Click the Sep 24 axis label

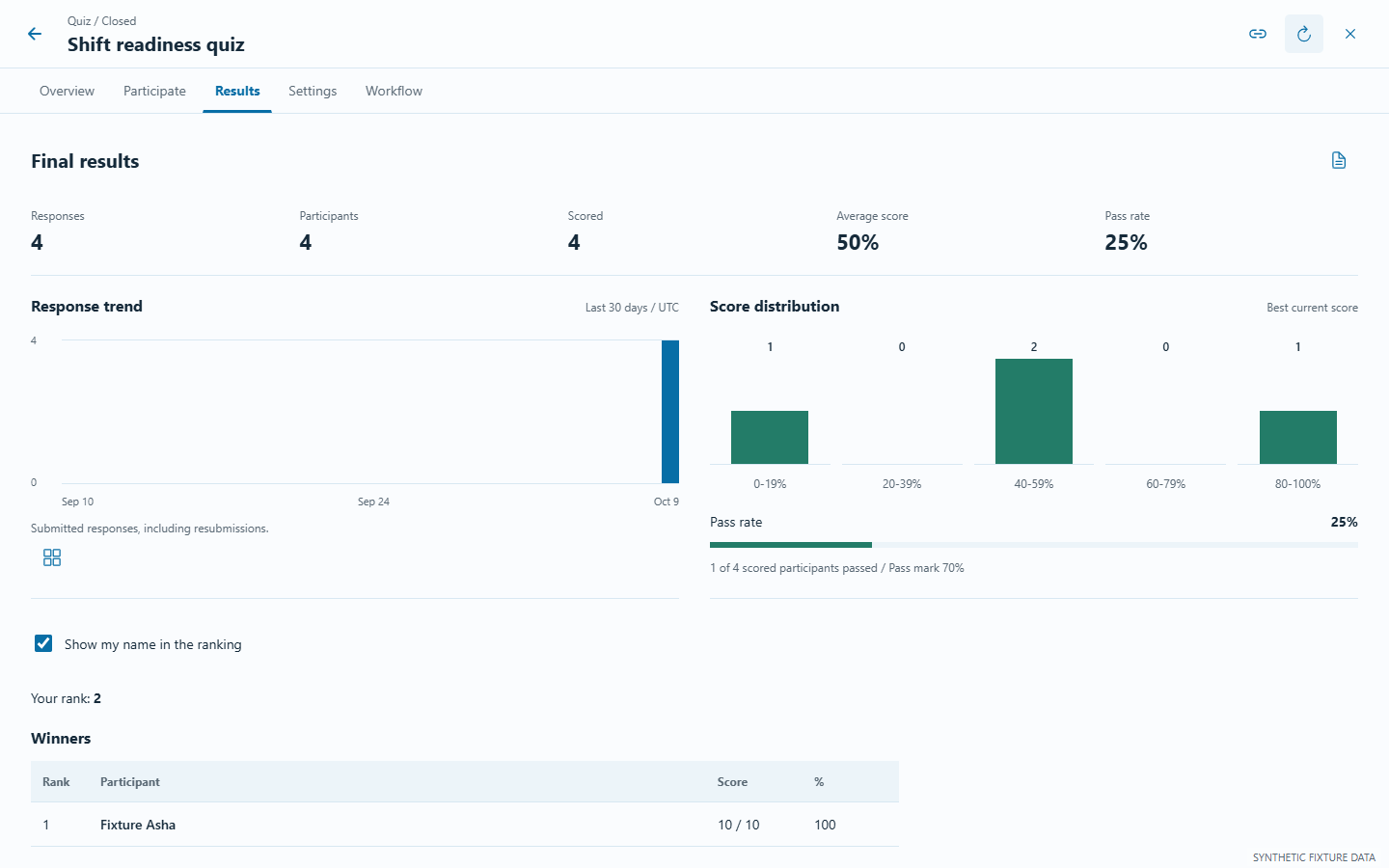(373, 502)
